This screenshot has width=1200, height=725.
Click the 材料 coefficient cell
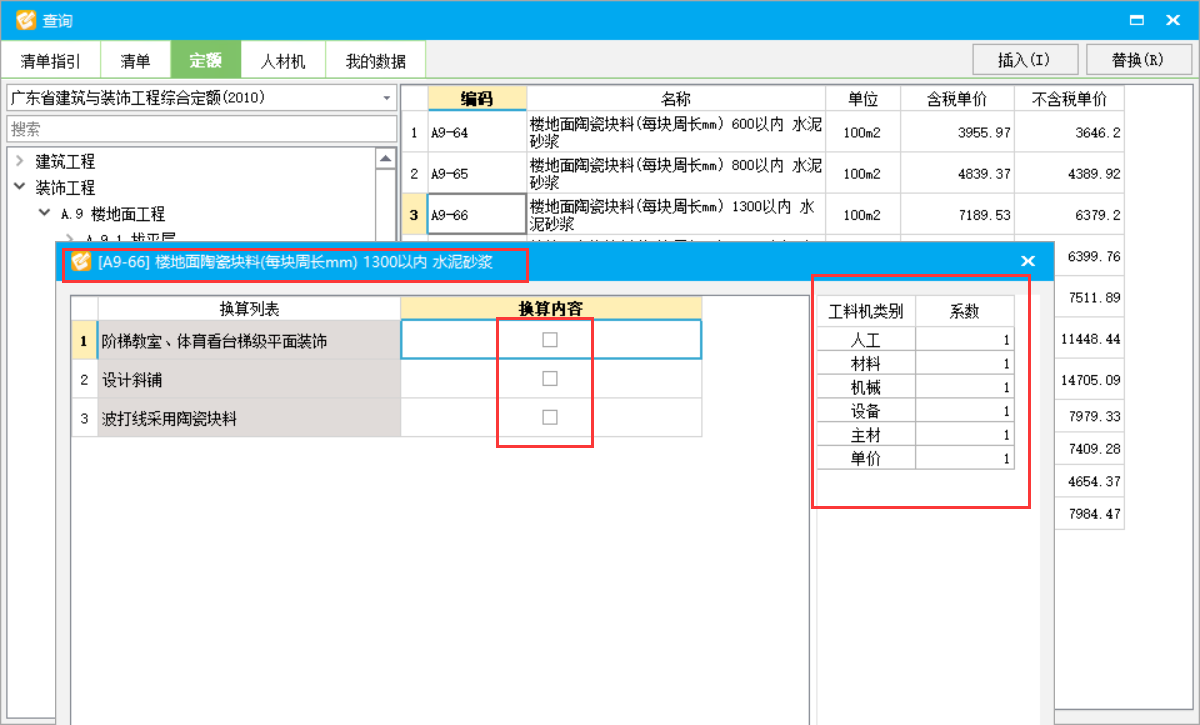point(964,363)
